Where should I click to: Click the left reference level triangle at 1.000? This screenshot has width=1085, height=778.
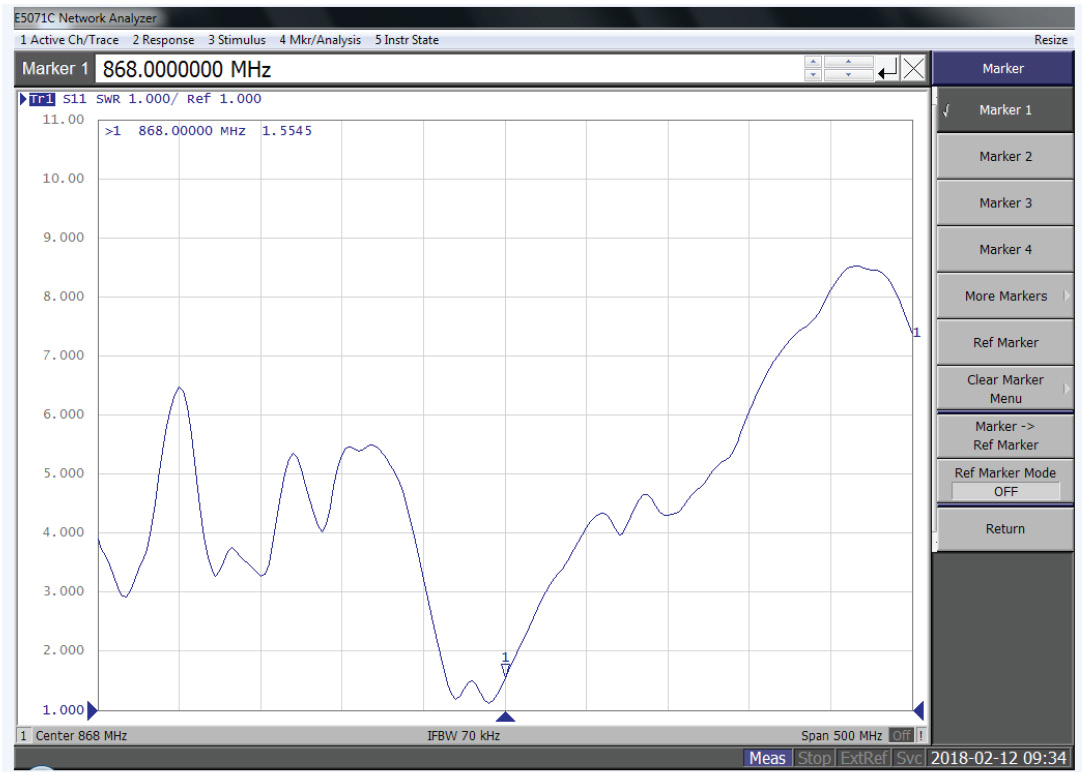point(92,710)
